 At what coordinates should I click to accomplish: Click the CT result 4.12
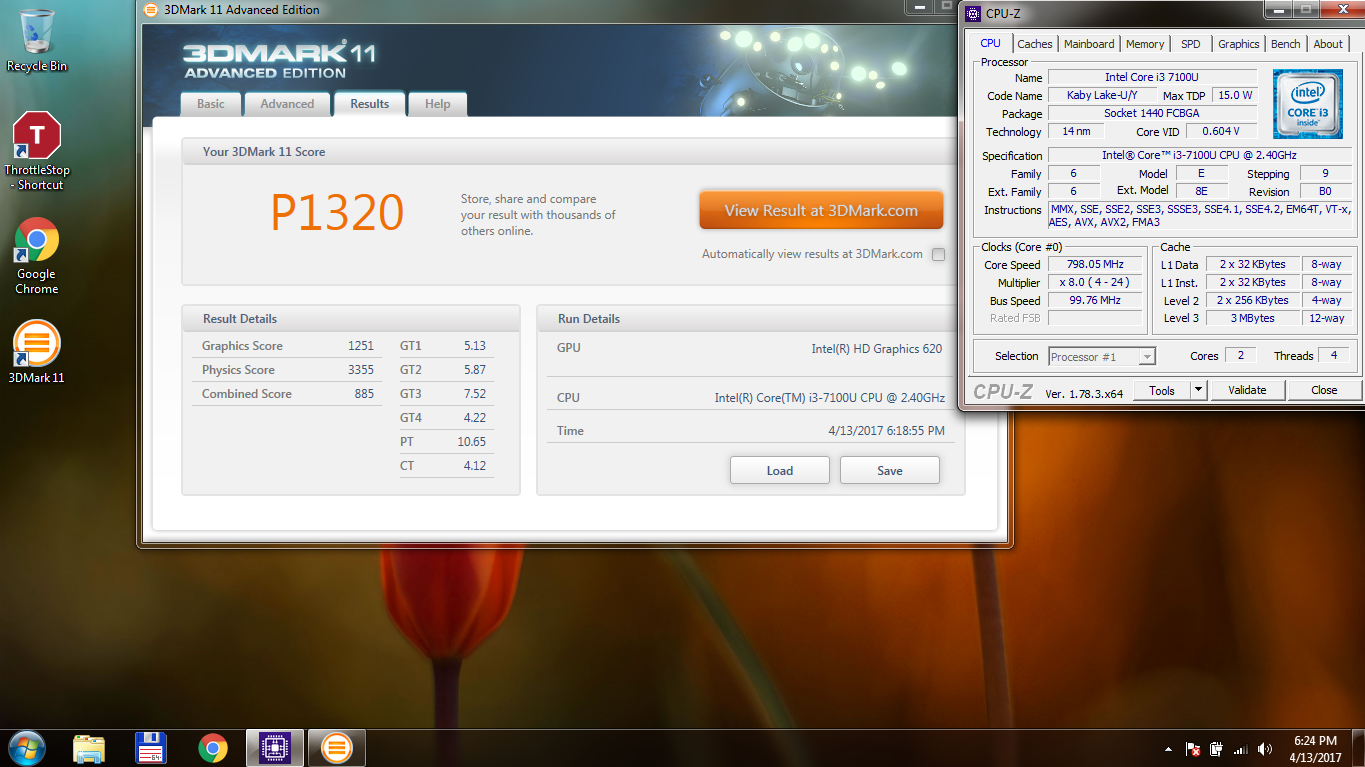475,466
